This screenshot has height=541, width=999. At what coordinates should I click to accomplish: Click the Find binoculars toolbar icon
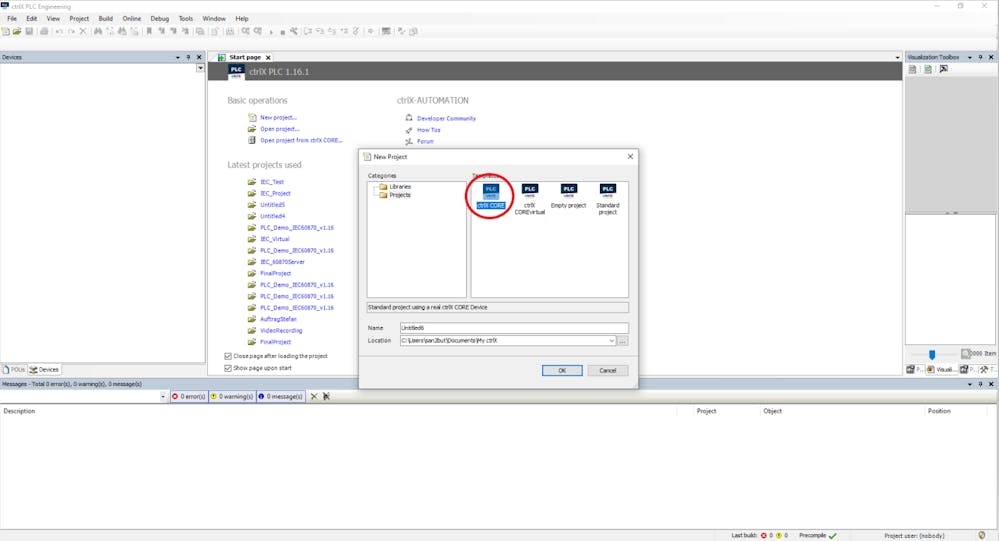97,31
